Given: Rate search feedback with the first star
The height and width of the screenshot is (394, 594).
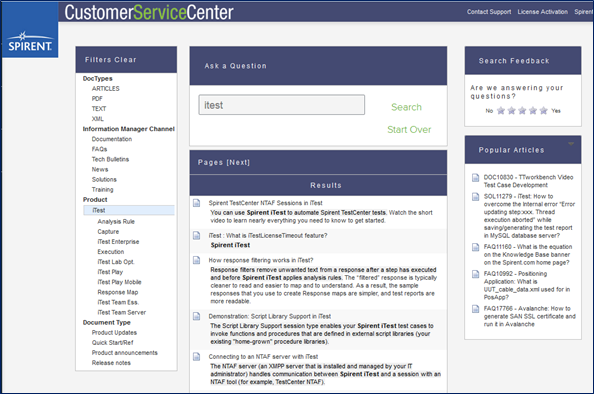Looking at the screenshot, I should click(501, 111).
